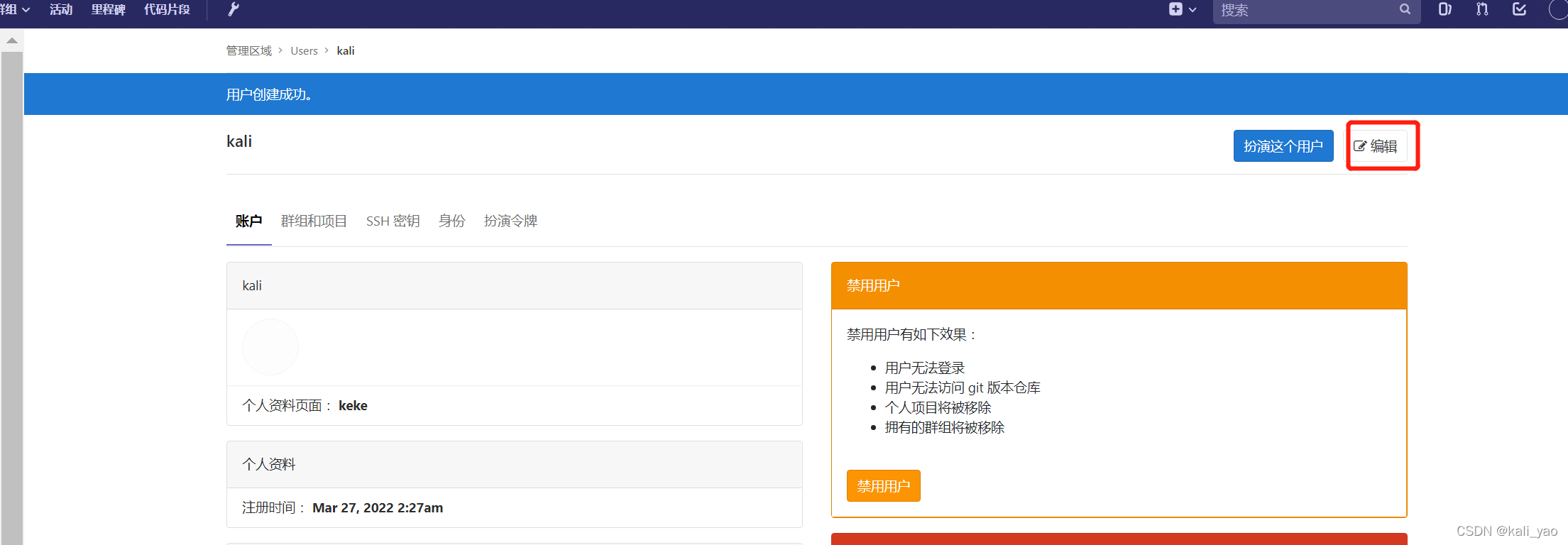Screen dimensions: 1568x545
Task: Switch to the 身份 tab
Action: (x=451, y=221)
